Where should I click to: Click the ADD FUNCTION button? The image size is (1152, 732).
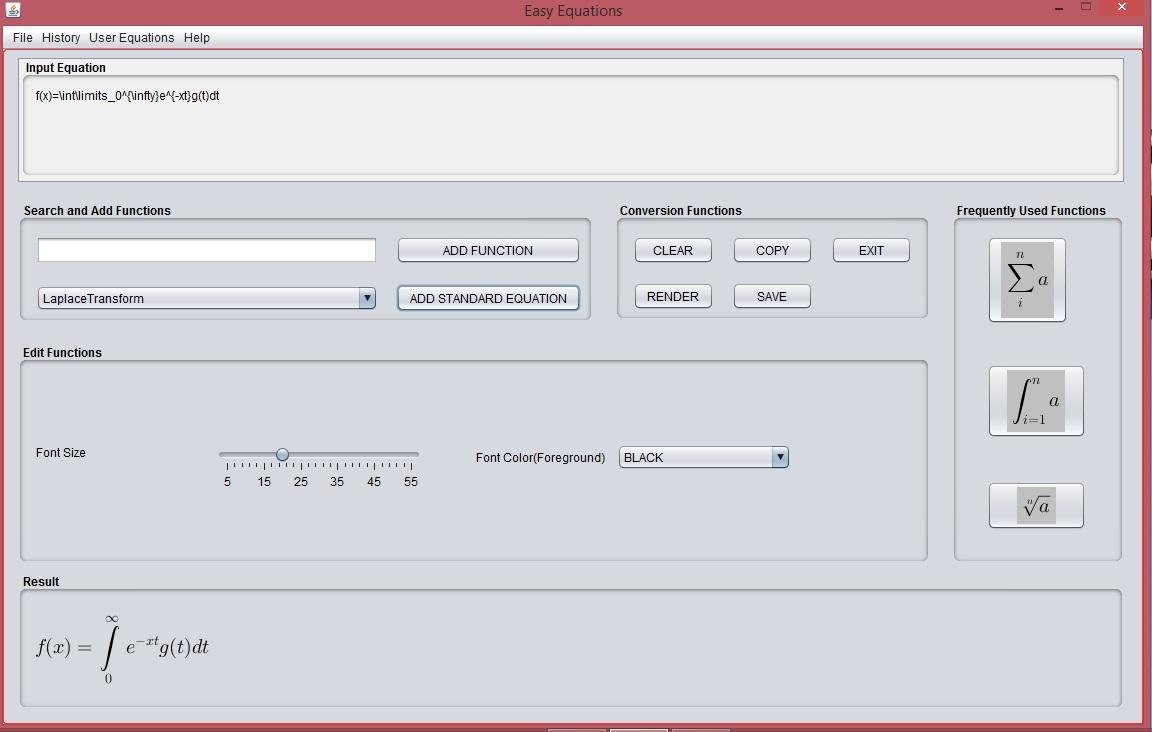488,249
